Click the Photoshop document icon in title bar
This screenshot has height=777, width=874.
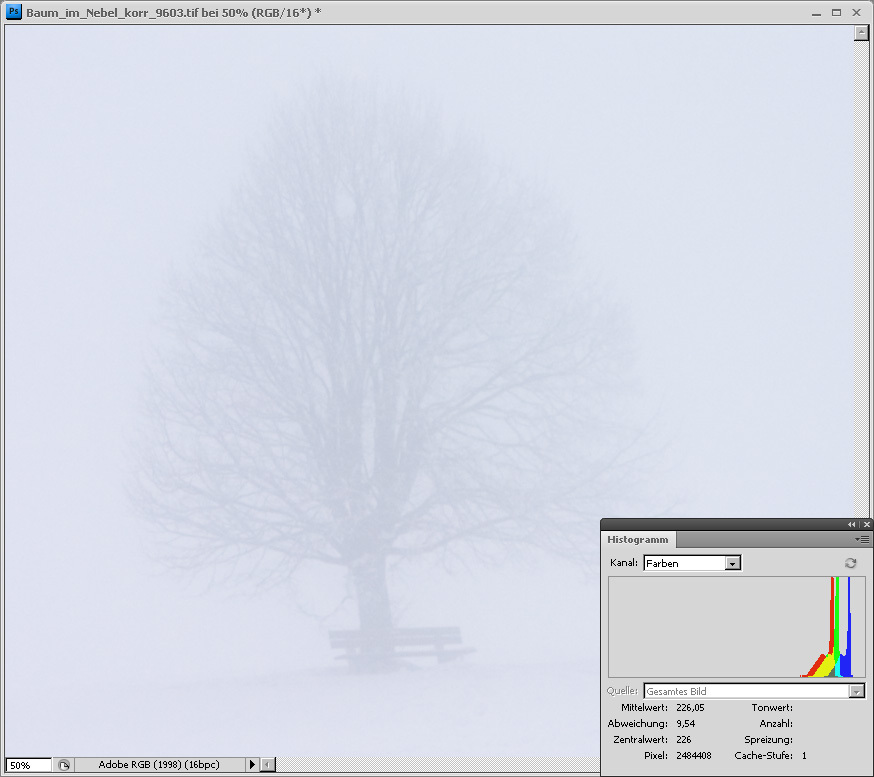pyautogui.click(x=14, y=13)
